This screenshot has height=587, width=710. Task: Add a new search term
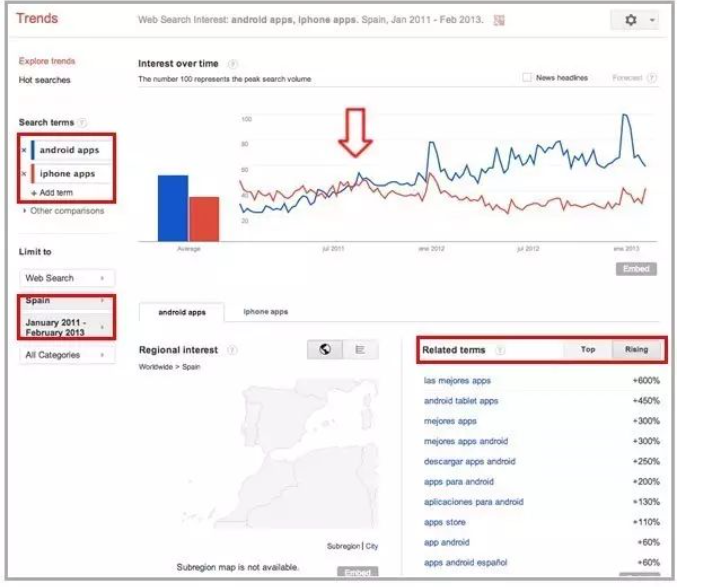pyautogui.click(x=52, y=192)
